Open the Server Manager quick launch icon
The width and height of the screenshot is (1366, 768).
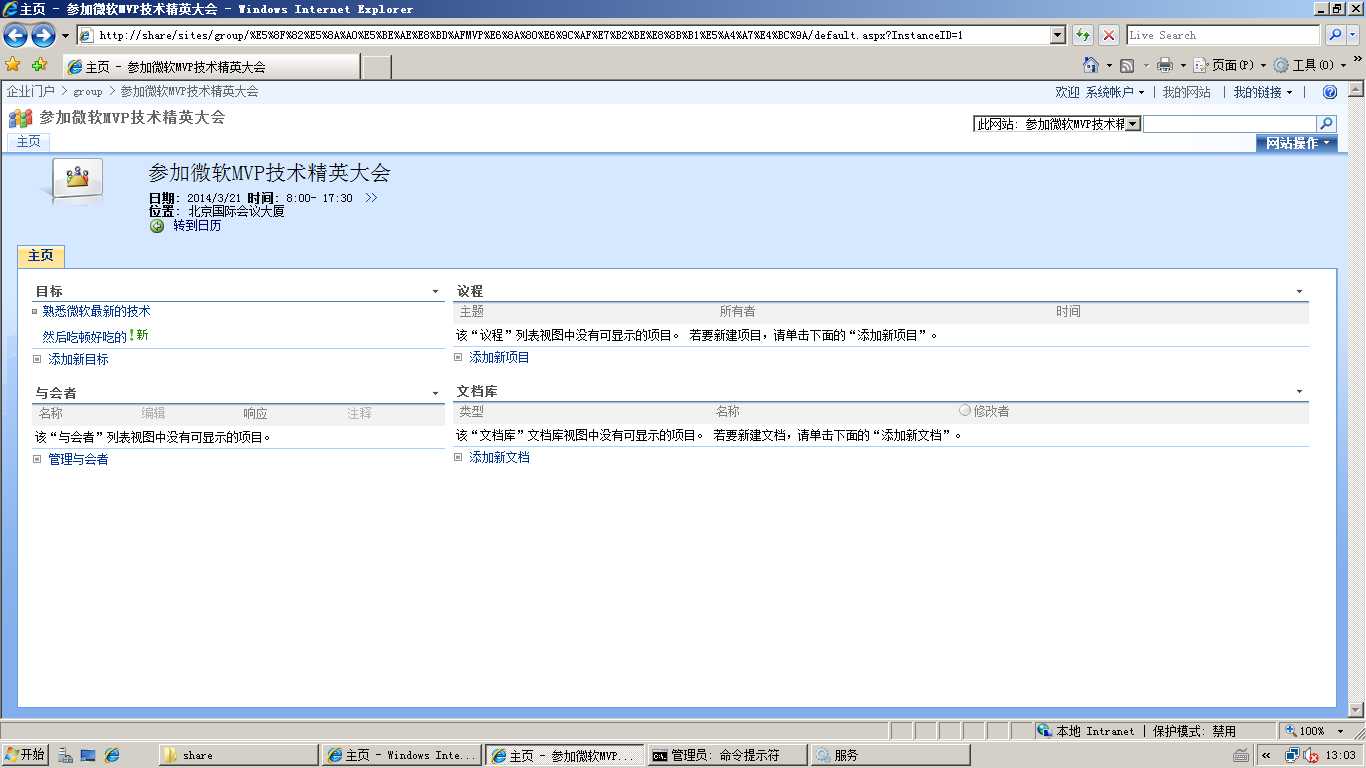pyautogui.click(x=65, y=755)
